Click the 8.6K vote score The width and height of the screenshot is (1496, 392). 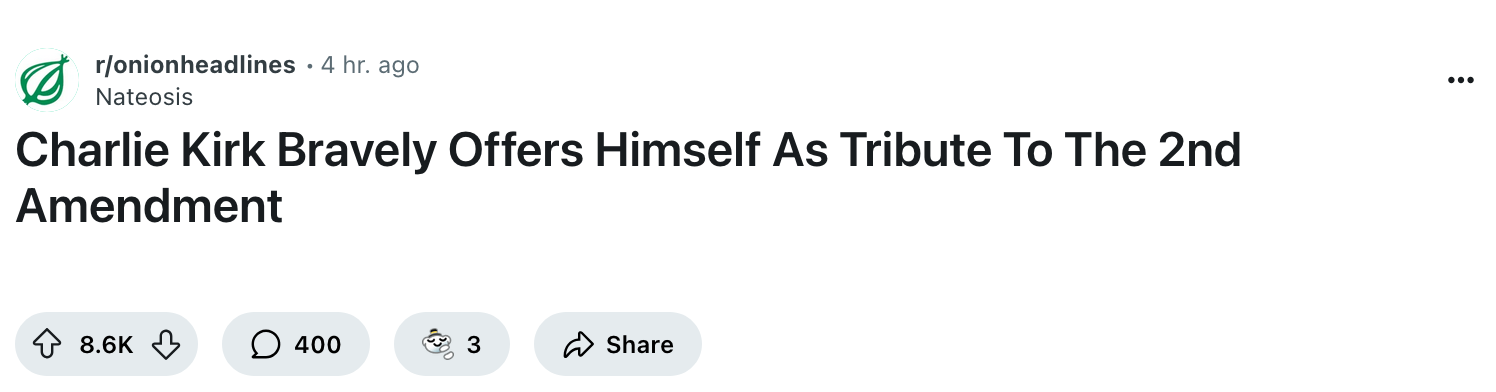[x=106, y=345]
